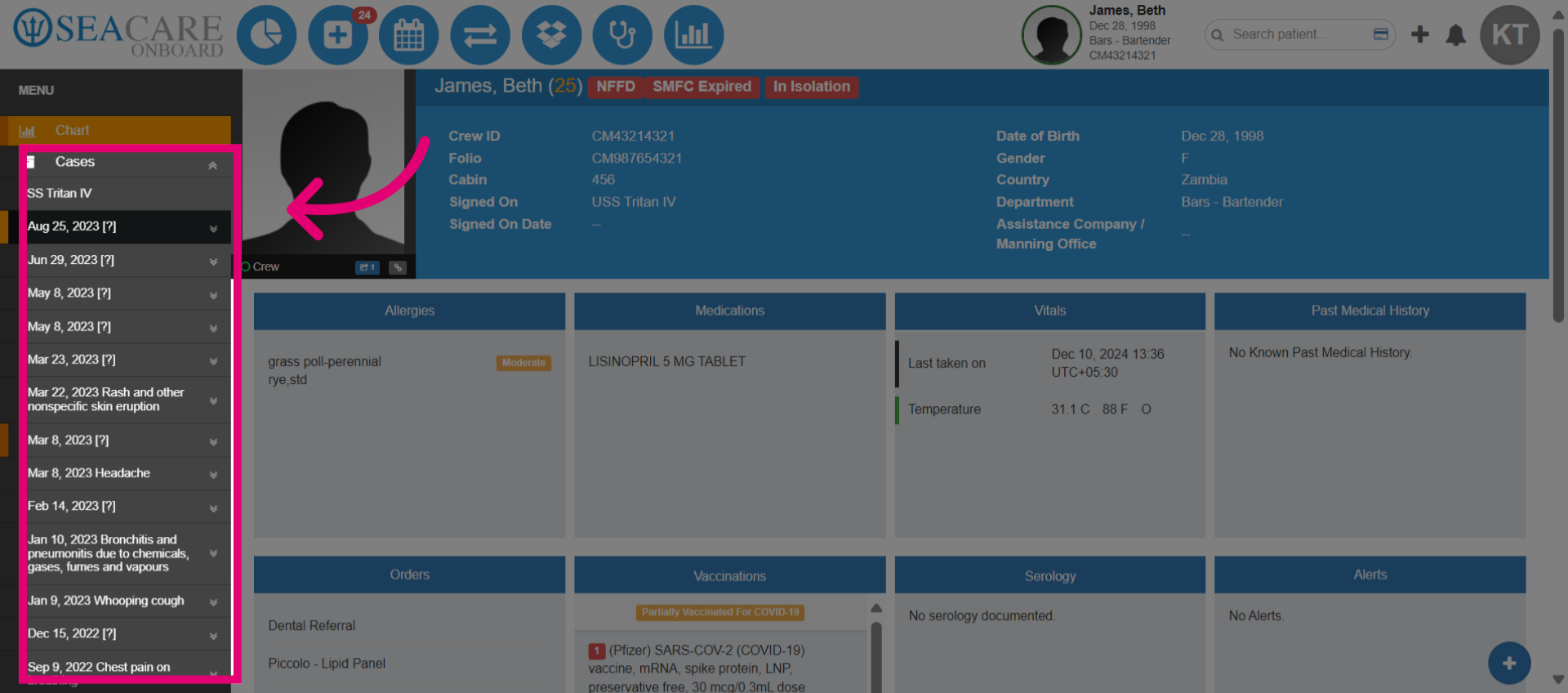Open the pie chart dashboard icon
Viewport: 1568px width, 693px height.
(266, 35)
